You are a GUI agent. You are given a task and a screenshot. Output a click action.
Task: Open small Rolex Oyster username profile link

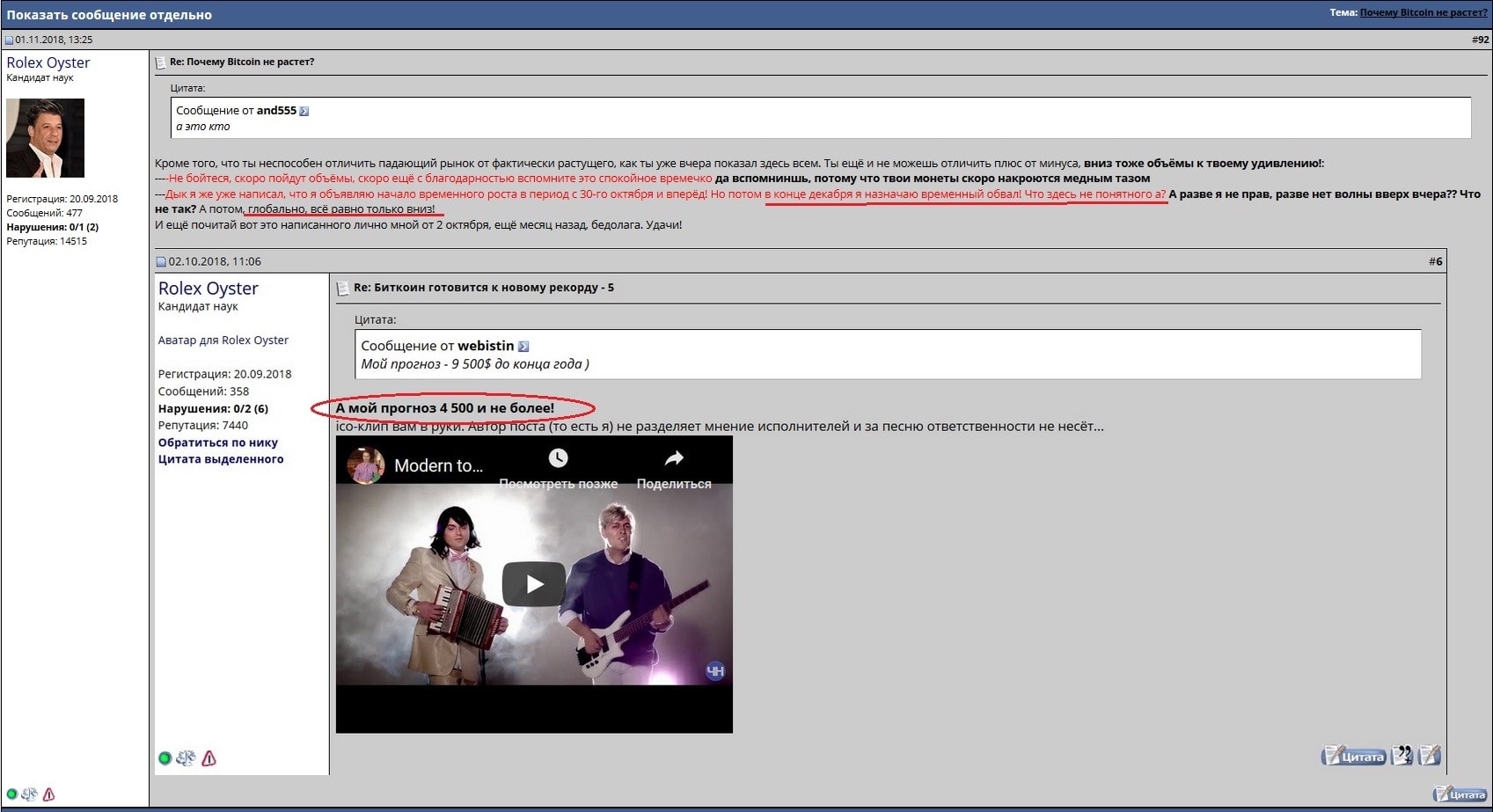pyautogui.click(x=48, y=62)
